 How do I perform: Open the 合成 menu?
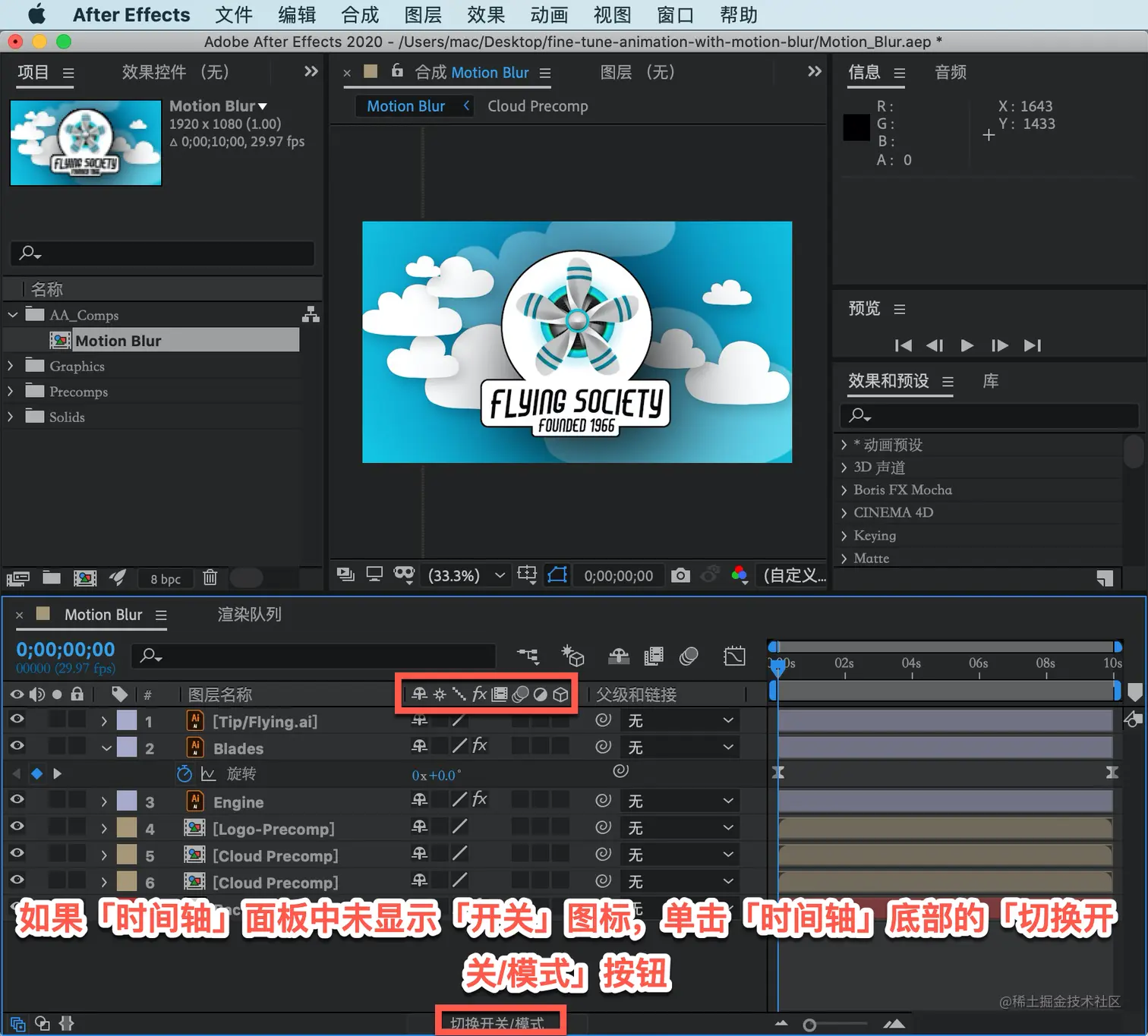point(359,14)
